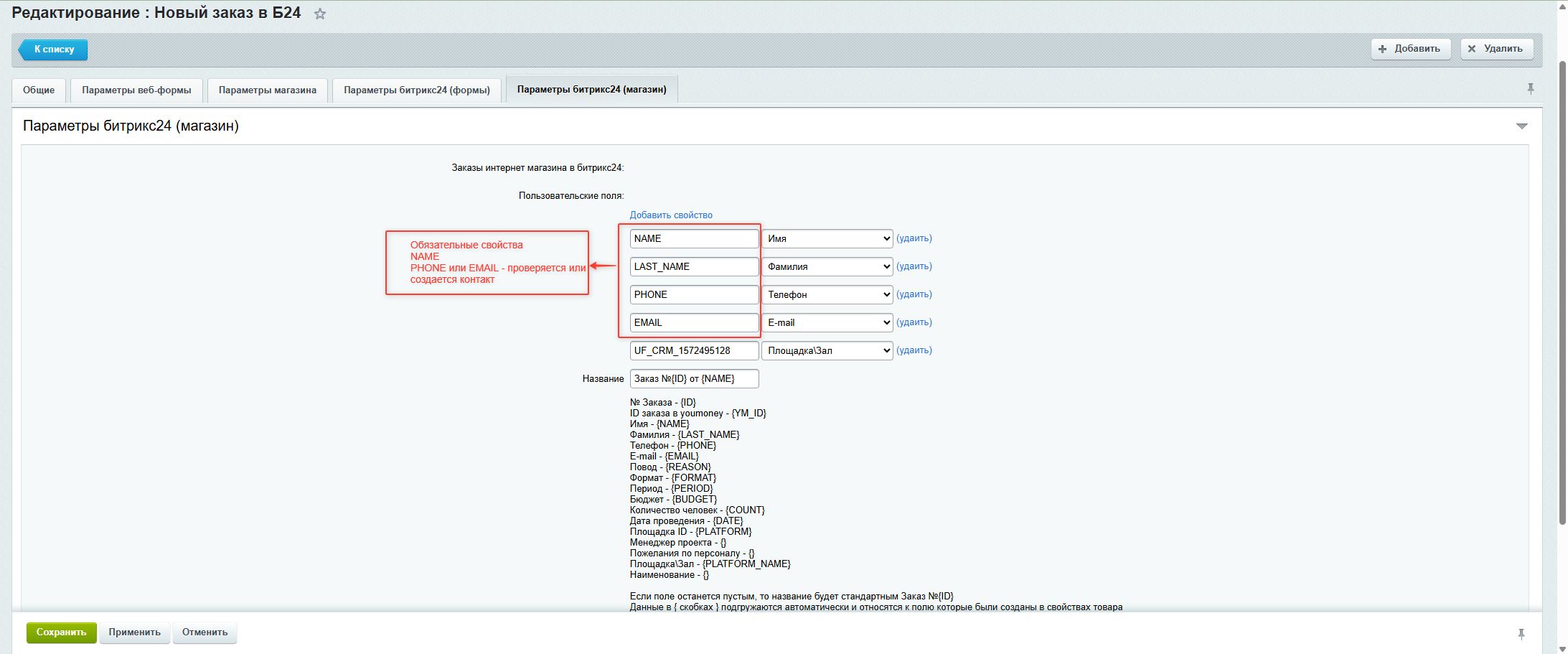
Task: Click into the Название input field
Action: 693,378
